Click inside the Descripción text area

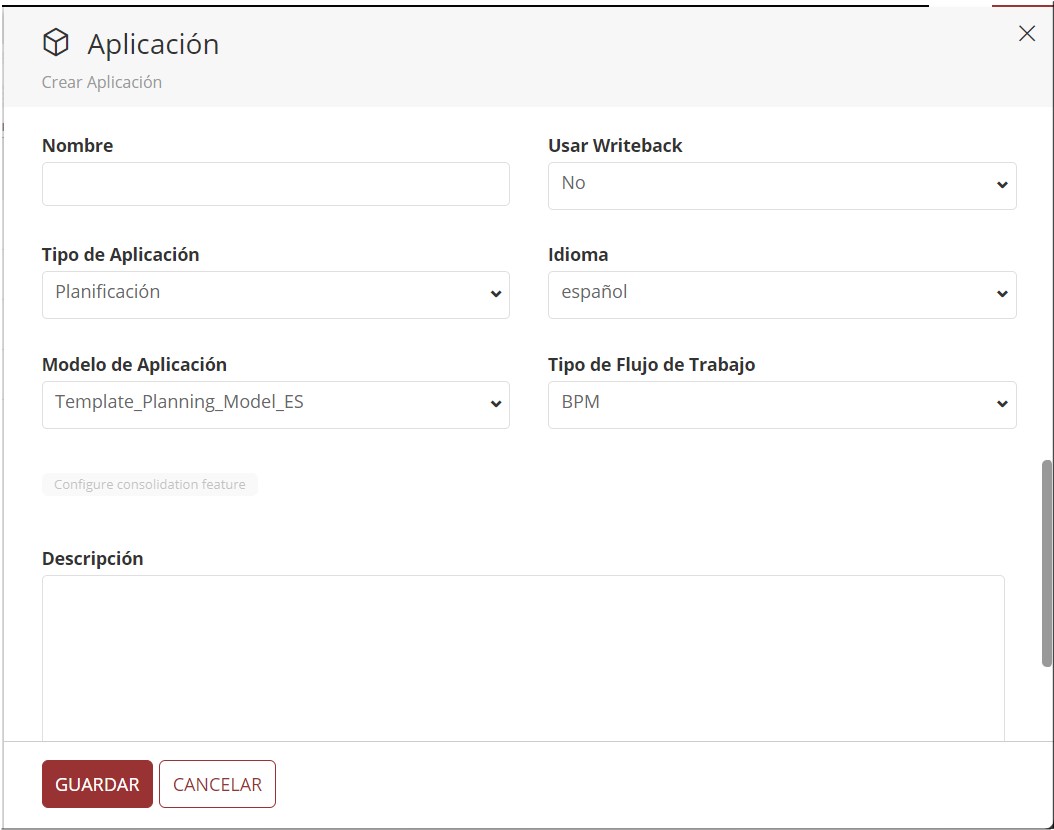coord(523,659)
